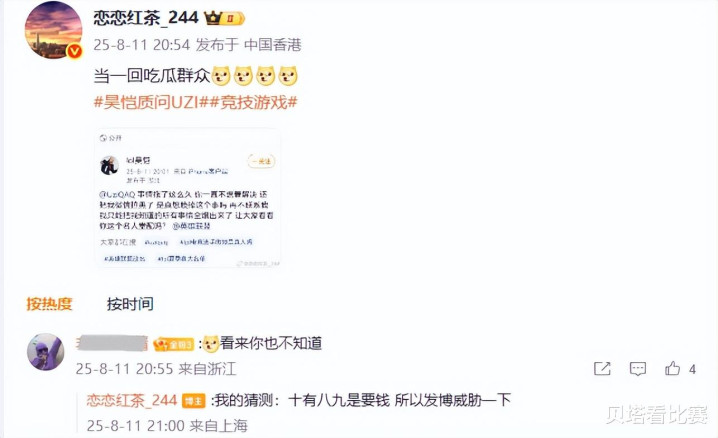Viewport: 718px width, 438px height.
Task: Enlarge the embedded post screenshot image
Action: coord(188,198)
